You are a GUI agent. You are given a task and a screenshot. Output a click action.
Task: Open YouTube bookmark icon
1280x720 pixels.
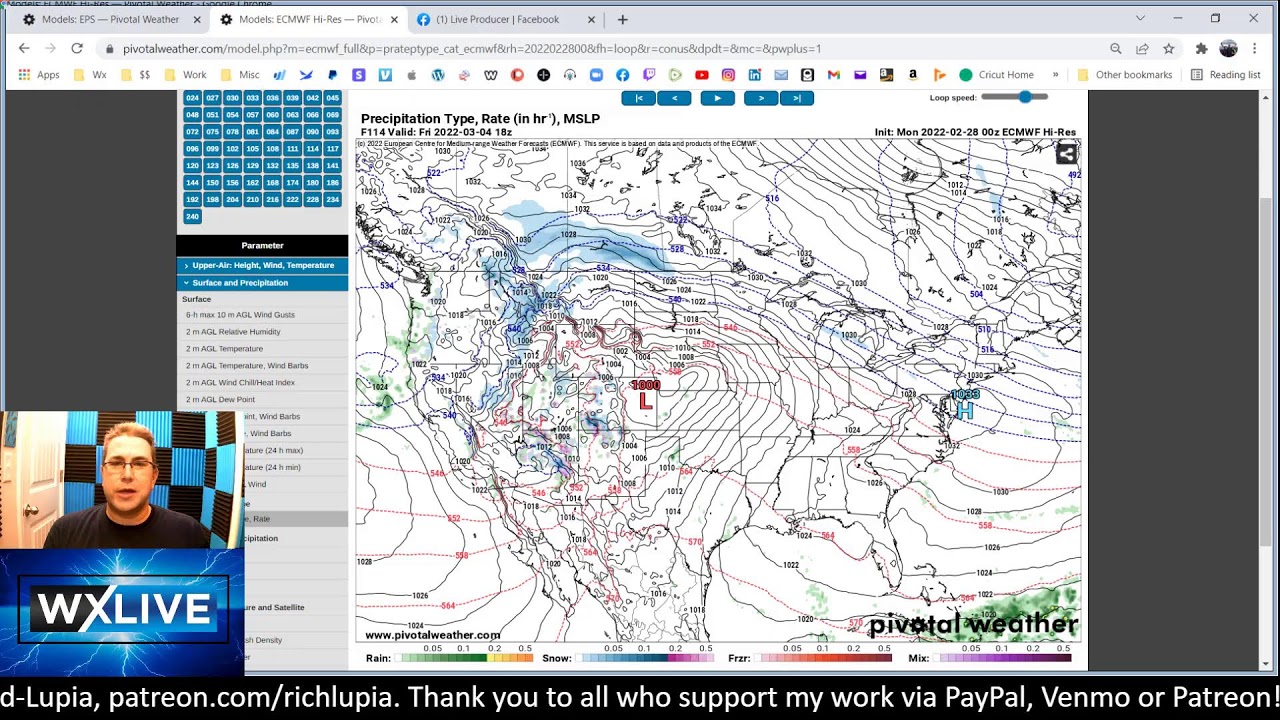click(701, 75)
